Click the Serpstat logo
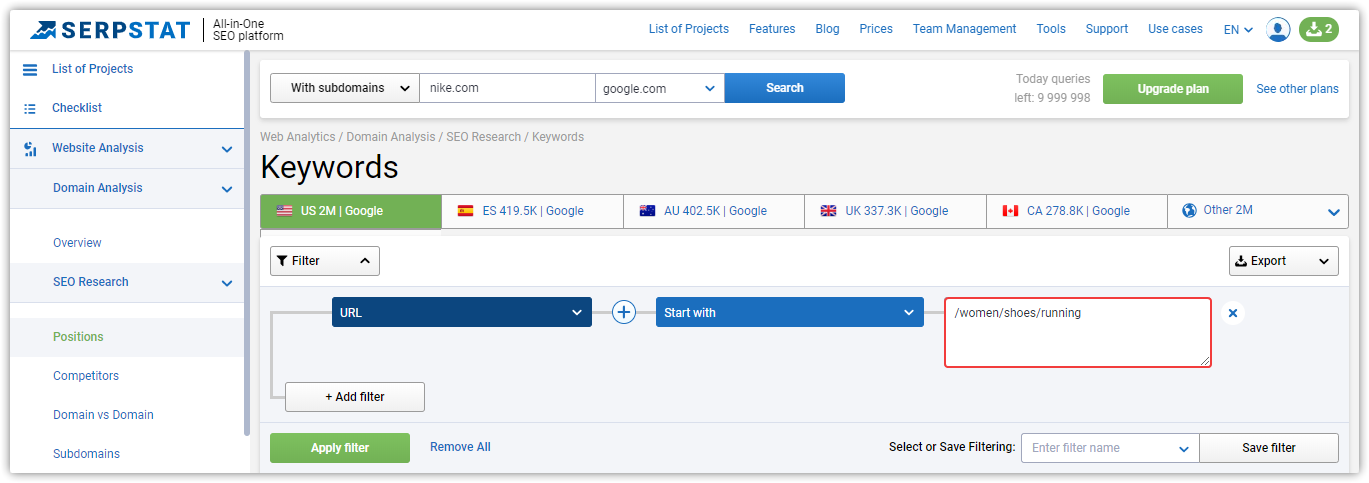 click(110, 30)
